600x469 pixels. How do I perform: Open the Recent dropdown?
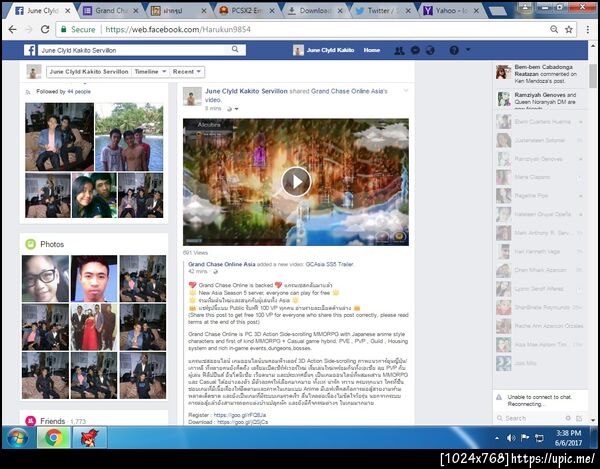point(186,72)
